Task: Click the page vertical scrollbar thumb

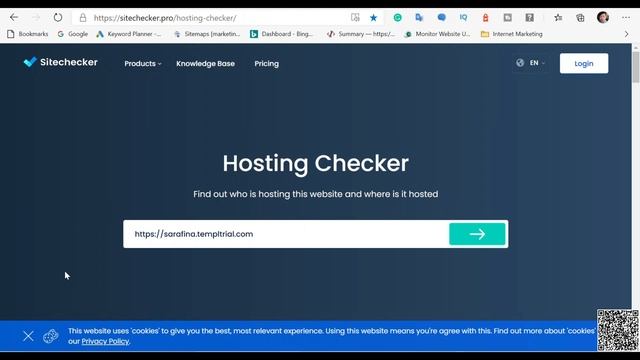Action: coord(636,67)
